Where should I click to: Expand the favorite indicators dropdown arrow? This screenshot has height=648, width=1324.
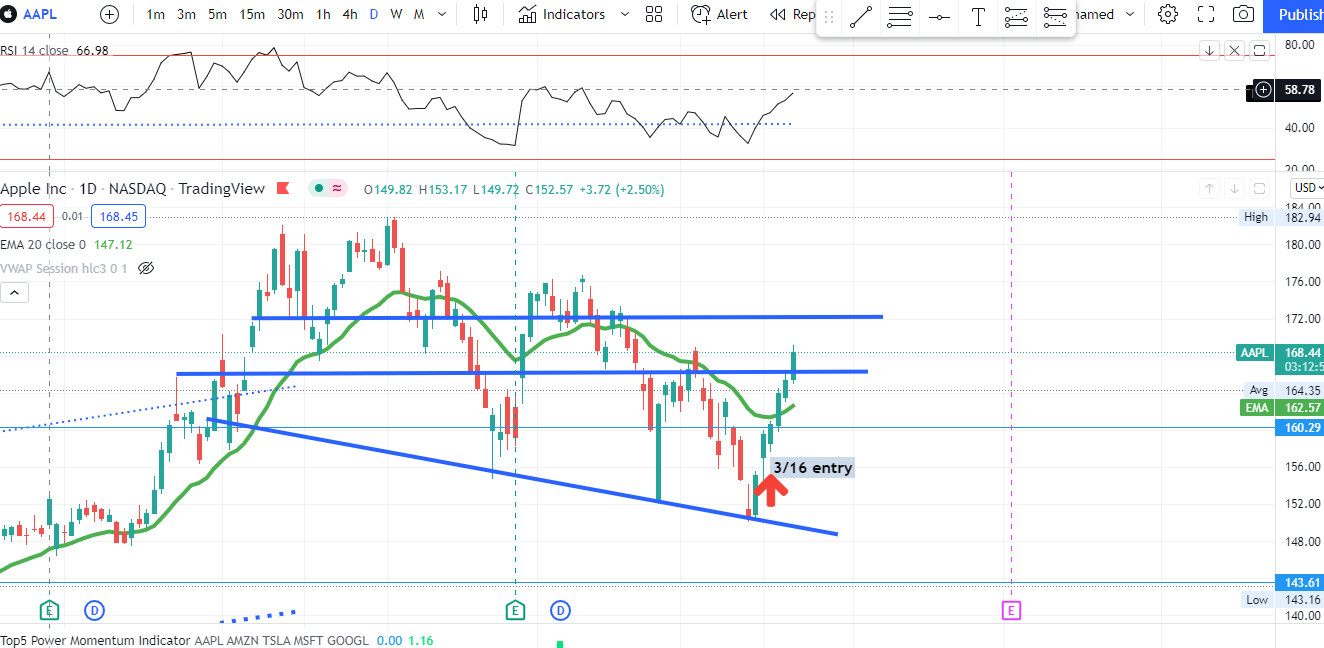pyautogui.click(x=625, y=15)
